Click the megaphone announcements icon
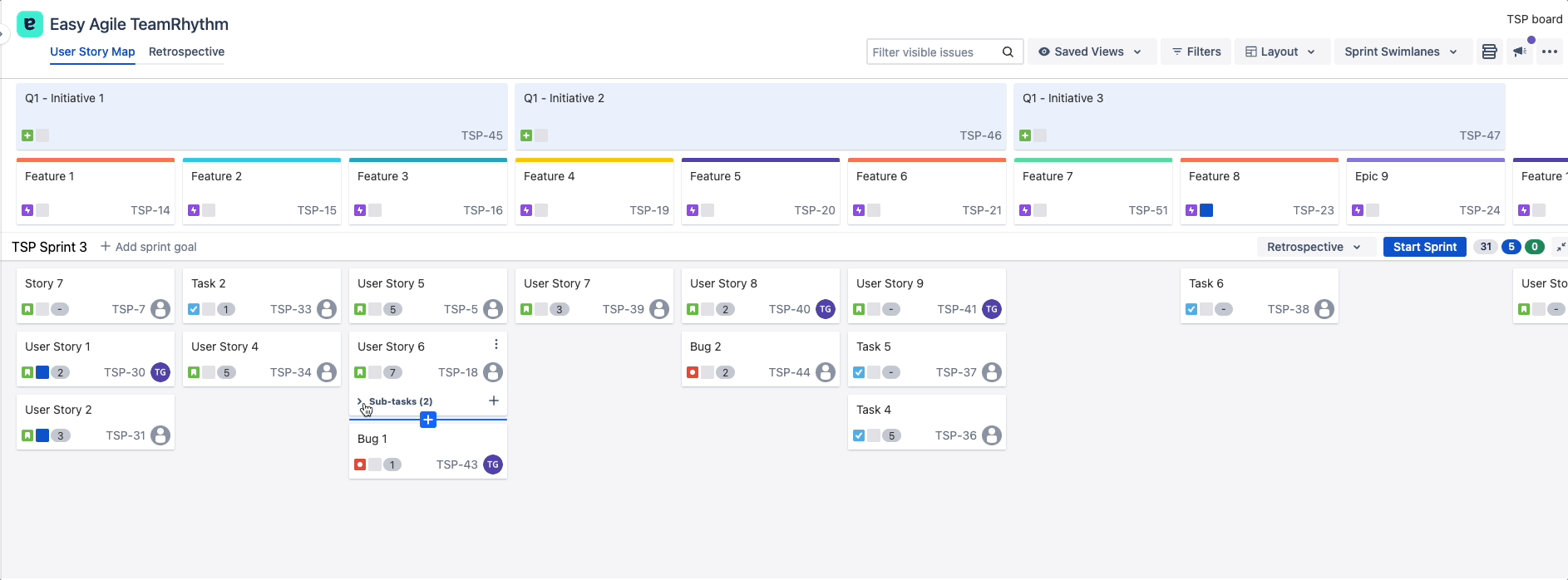Viewport: 1568px width, 580px height. click(1520, 52)
